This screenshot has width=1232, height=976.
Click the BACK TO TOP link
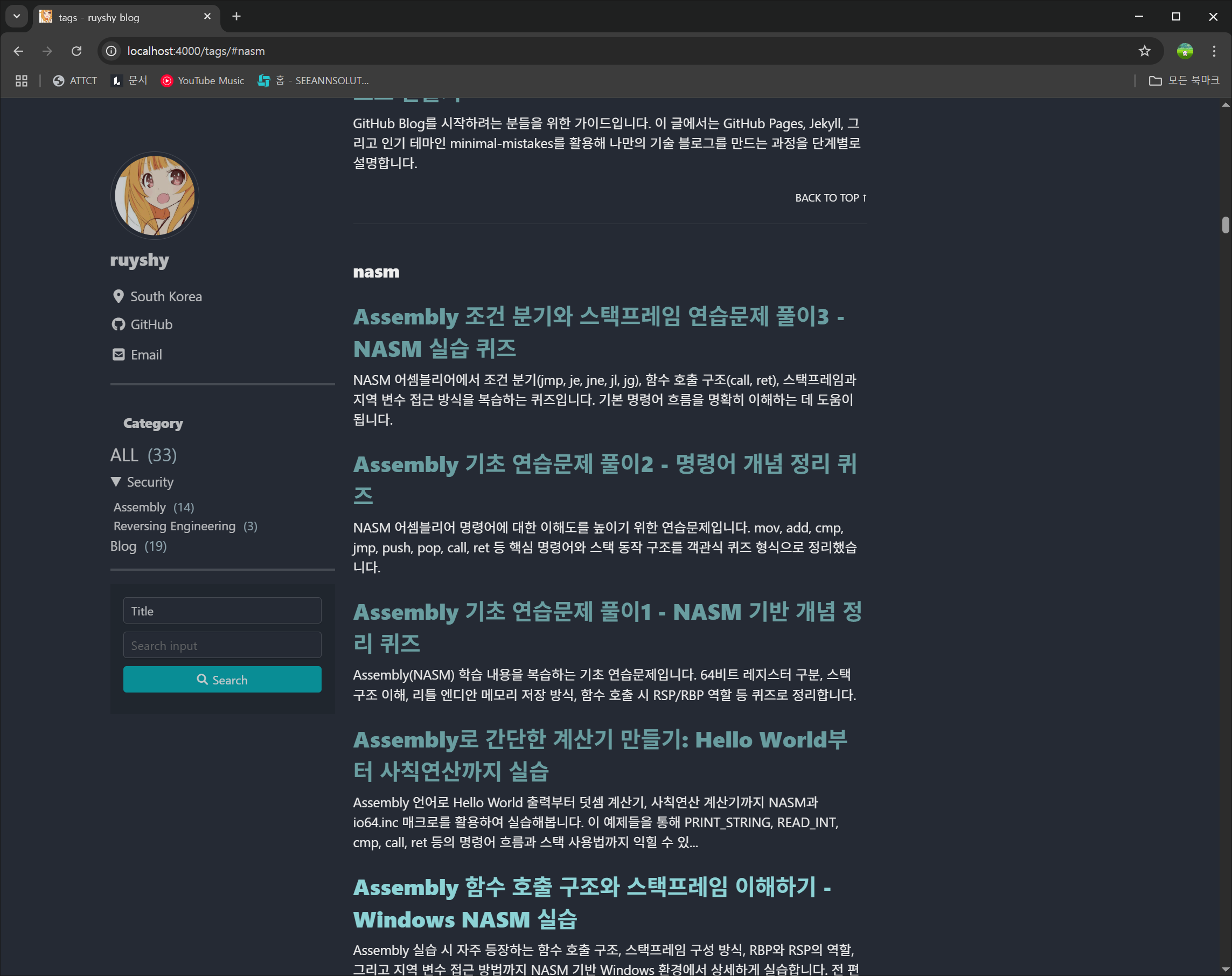pyautogui.click(x=831, y=198)
